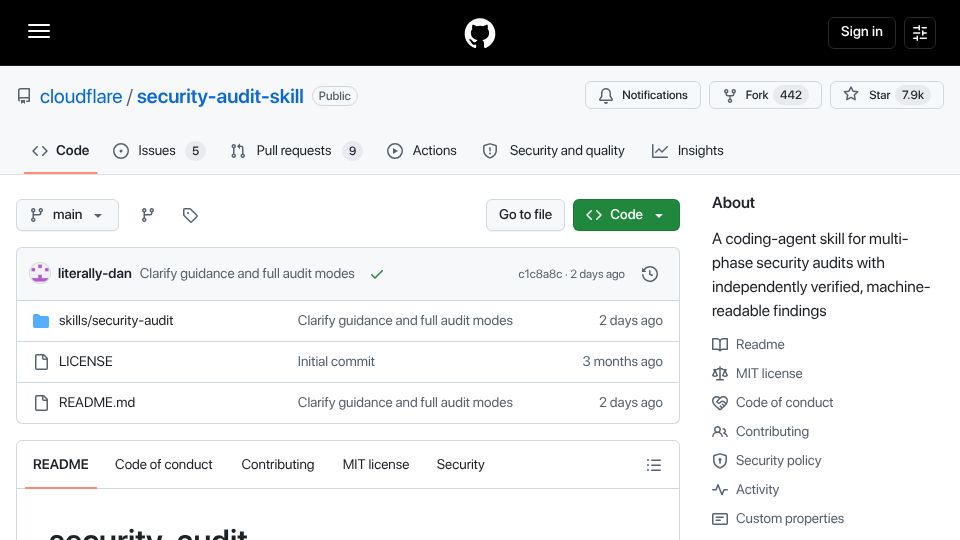Show commit check status via green checkmark

pyautogui.click(x=377, y=274)
